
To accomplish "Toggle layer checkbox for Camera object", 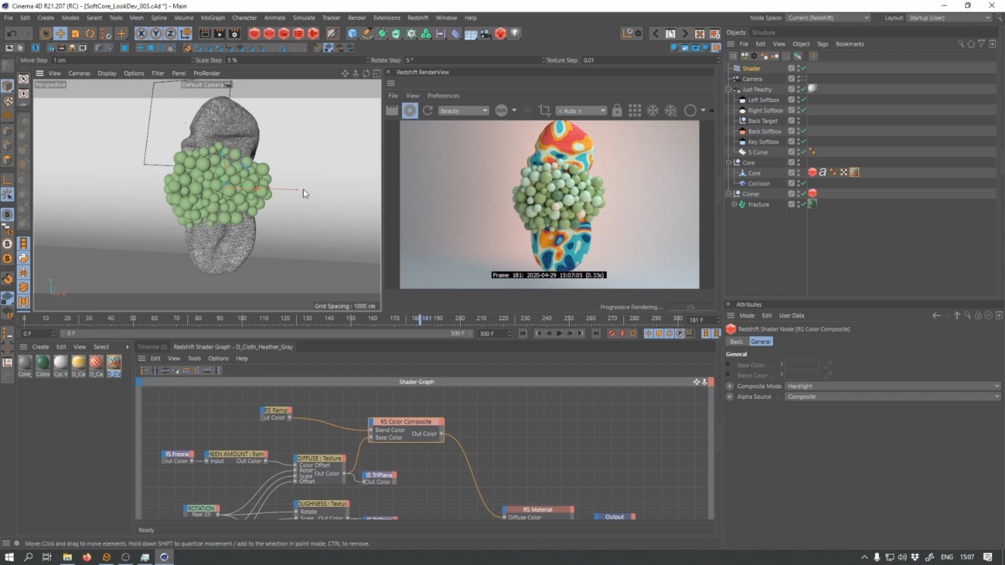I will click(x=791, y=79).
